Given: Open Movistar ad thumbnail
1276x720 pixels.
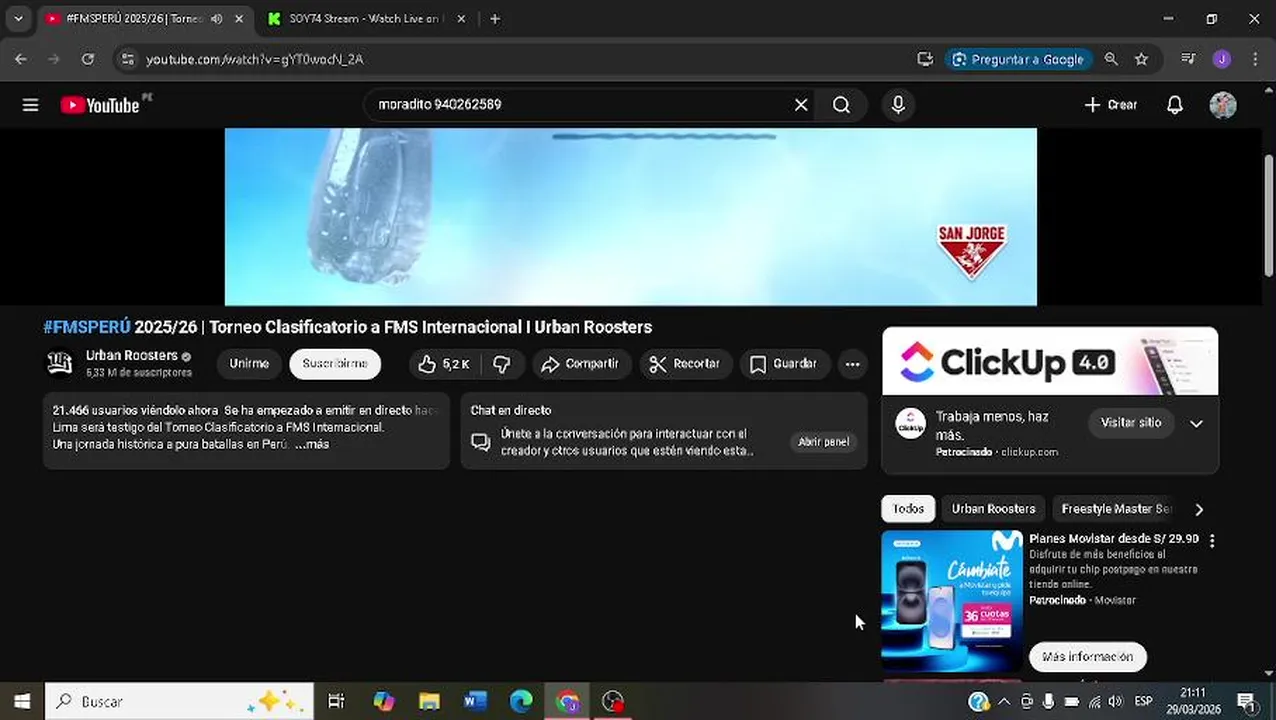Looking at the screenshot, I should coord(952,601).
